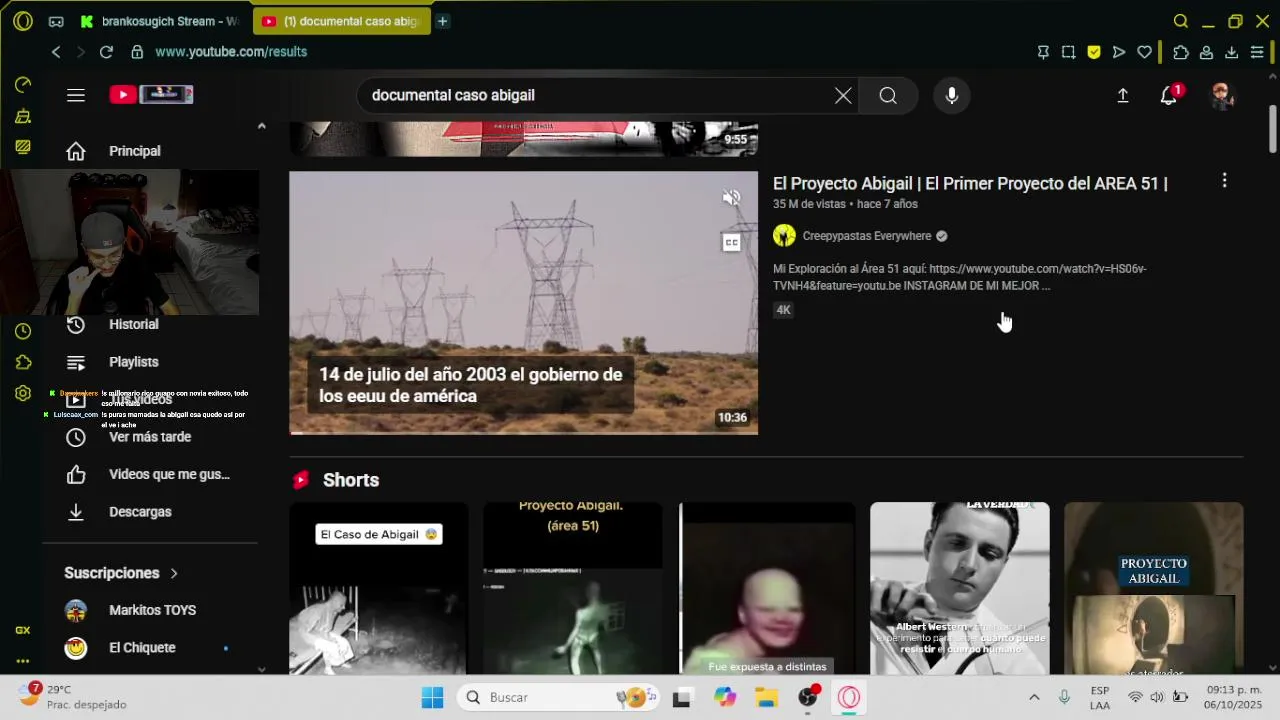Open GX Control speedometer in Opera sidebar
1280x720 pixels.
23,85
